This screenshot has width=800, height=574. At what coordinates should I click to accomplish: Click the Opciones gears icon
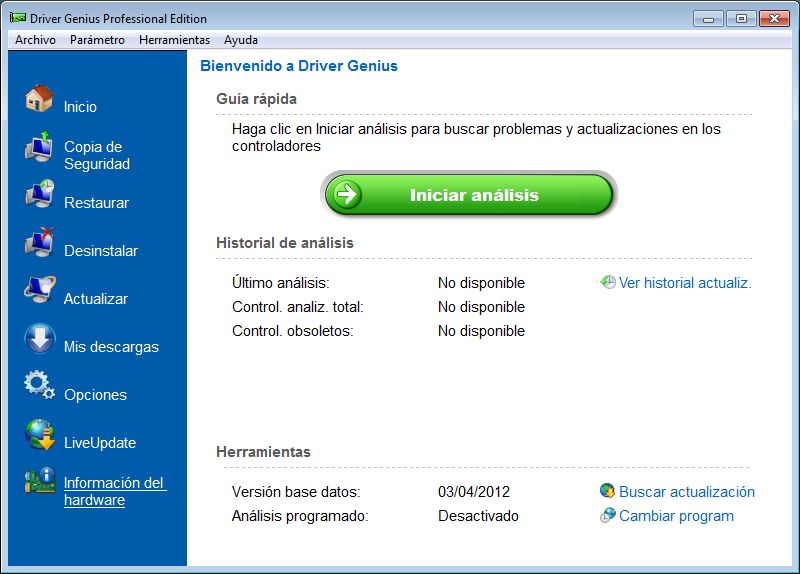(39, 386)
